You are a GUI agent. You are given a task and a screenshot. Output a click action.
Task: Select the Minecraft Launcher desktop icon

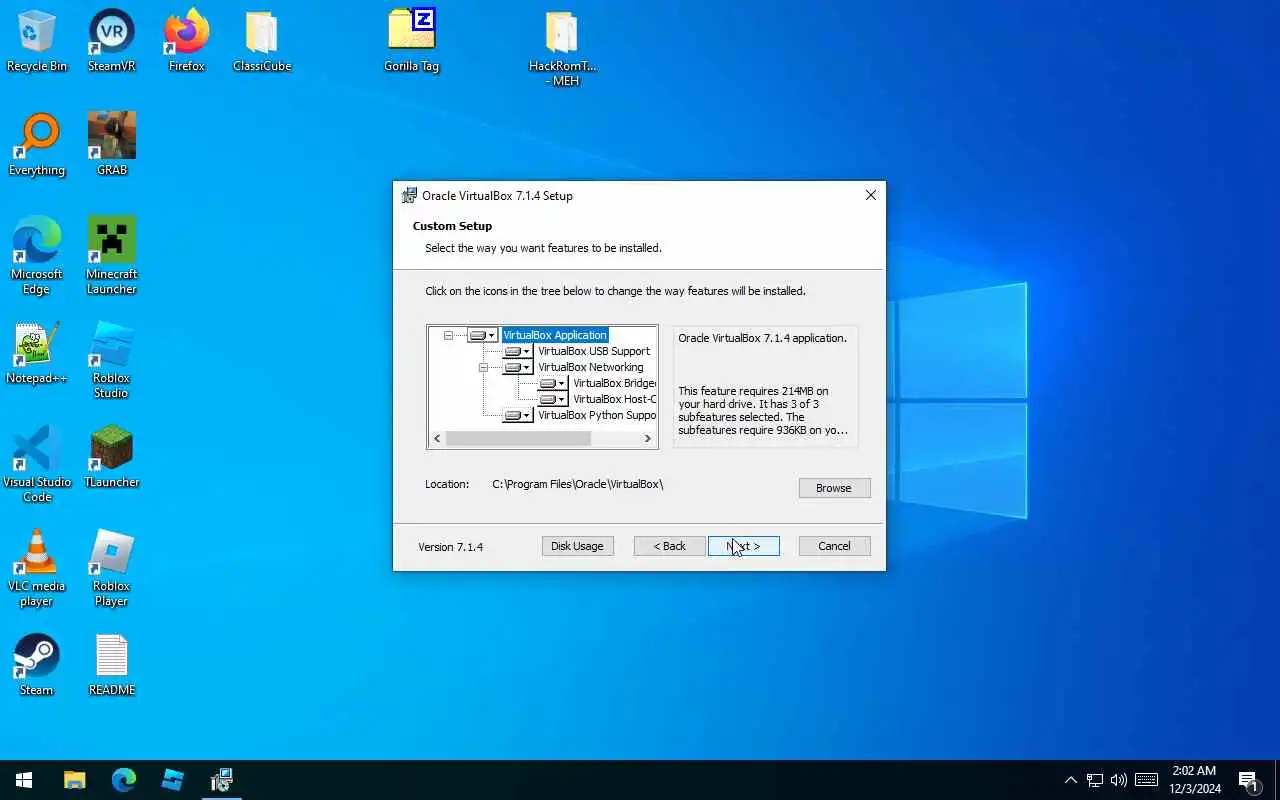(112, 255)
